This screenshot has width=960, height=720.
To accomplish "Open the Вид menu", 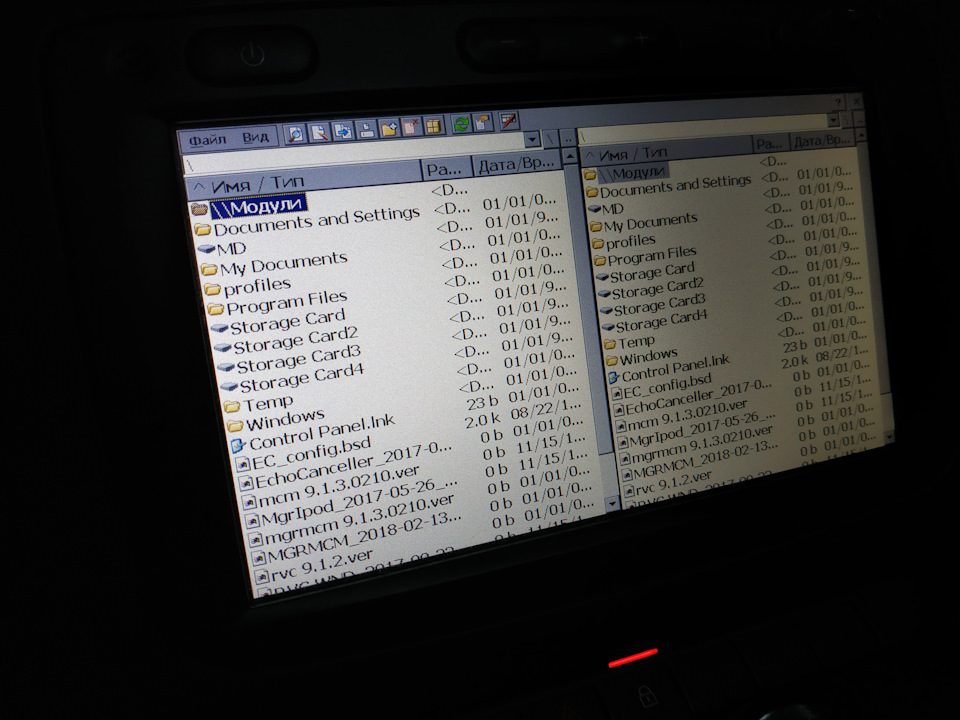I will pos(255,137).
